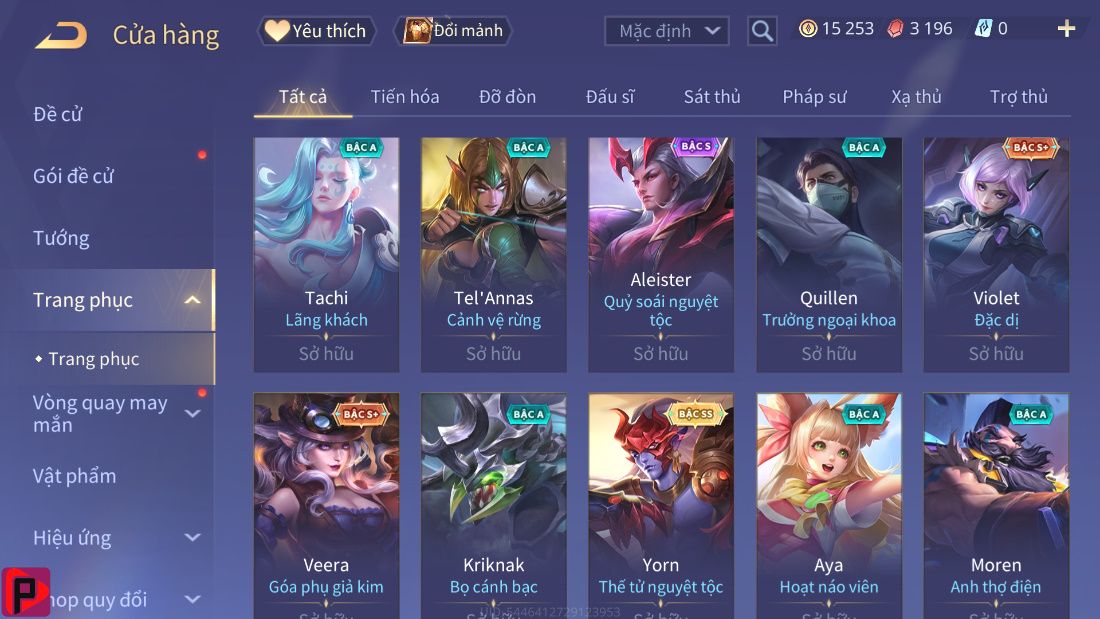Open the Tướng sidebar menu
Viewport: 1100px width, 619px height.
click(61, 239)
